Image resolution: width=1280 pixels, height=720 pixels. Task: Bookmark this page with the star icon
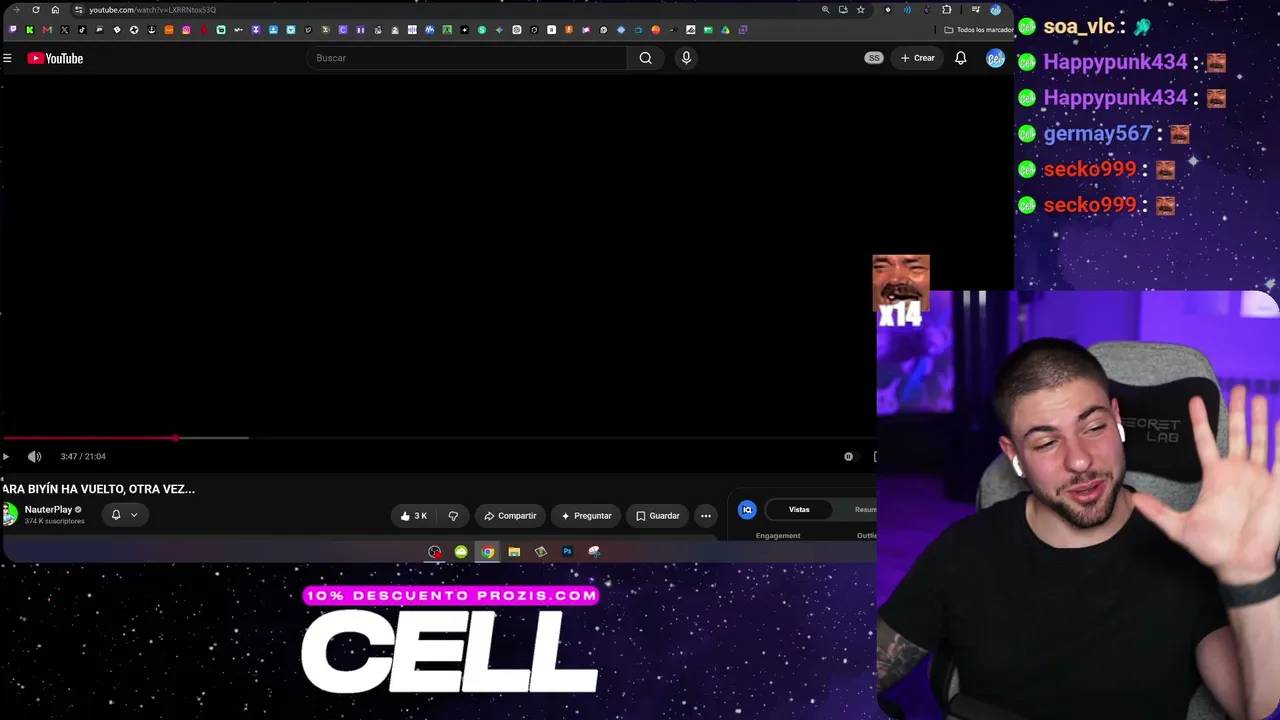pos(860,10)
